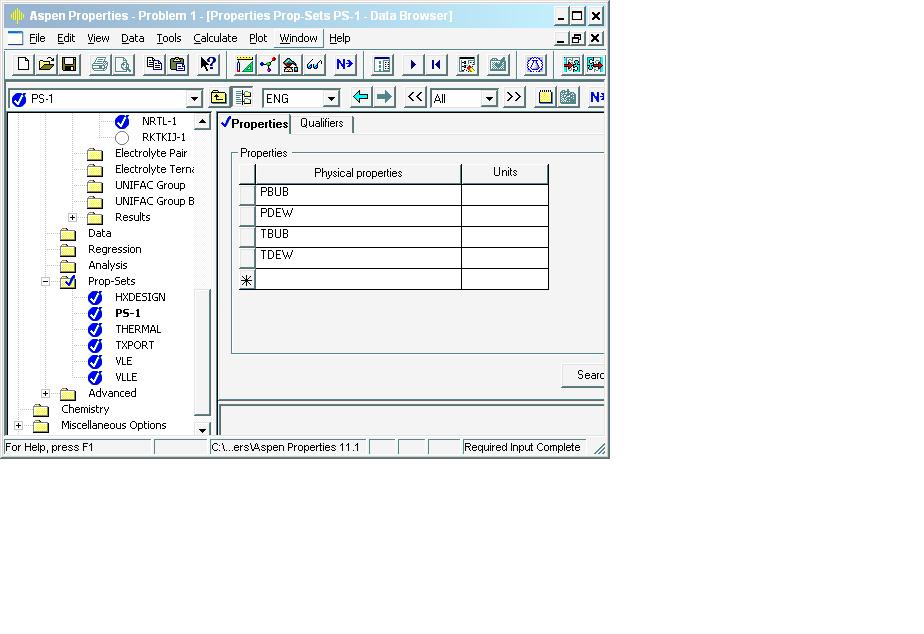924x634 pixels.
Task: Expand the Advanced folder node
Action: coord(45,394)
